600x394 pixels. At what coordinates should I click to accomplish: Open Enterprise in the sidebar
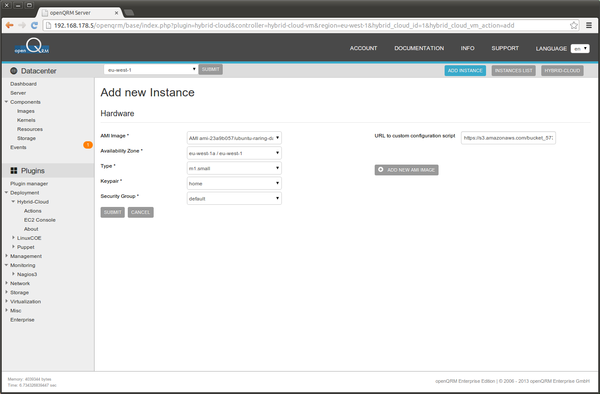tap(22, 320)
